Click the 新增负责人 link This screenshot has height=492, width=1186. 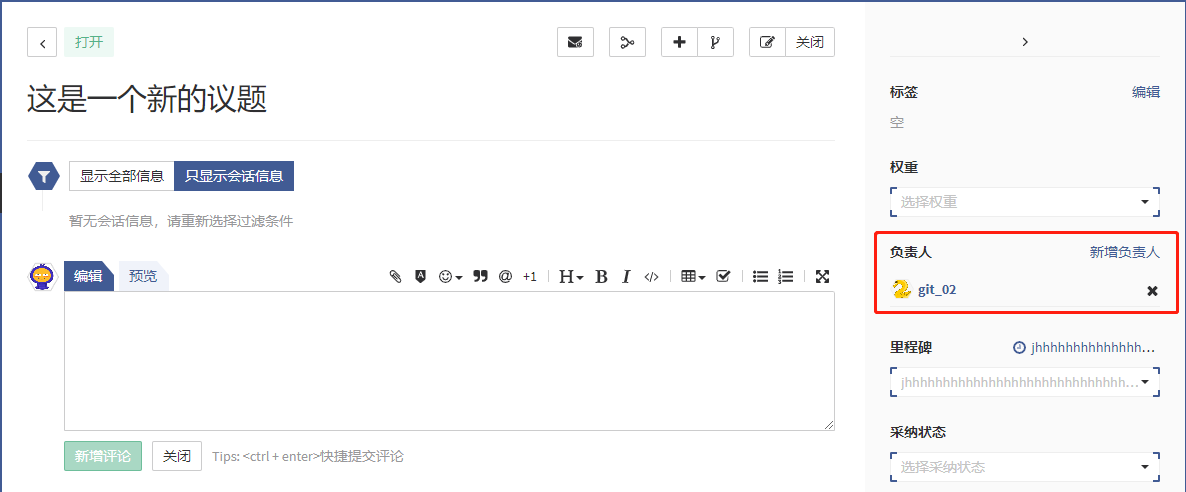click(1124, 252)
